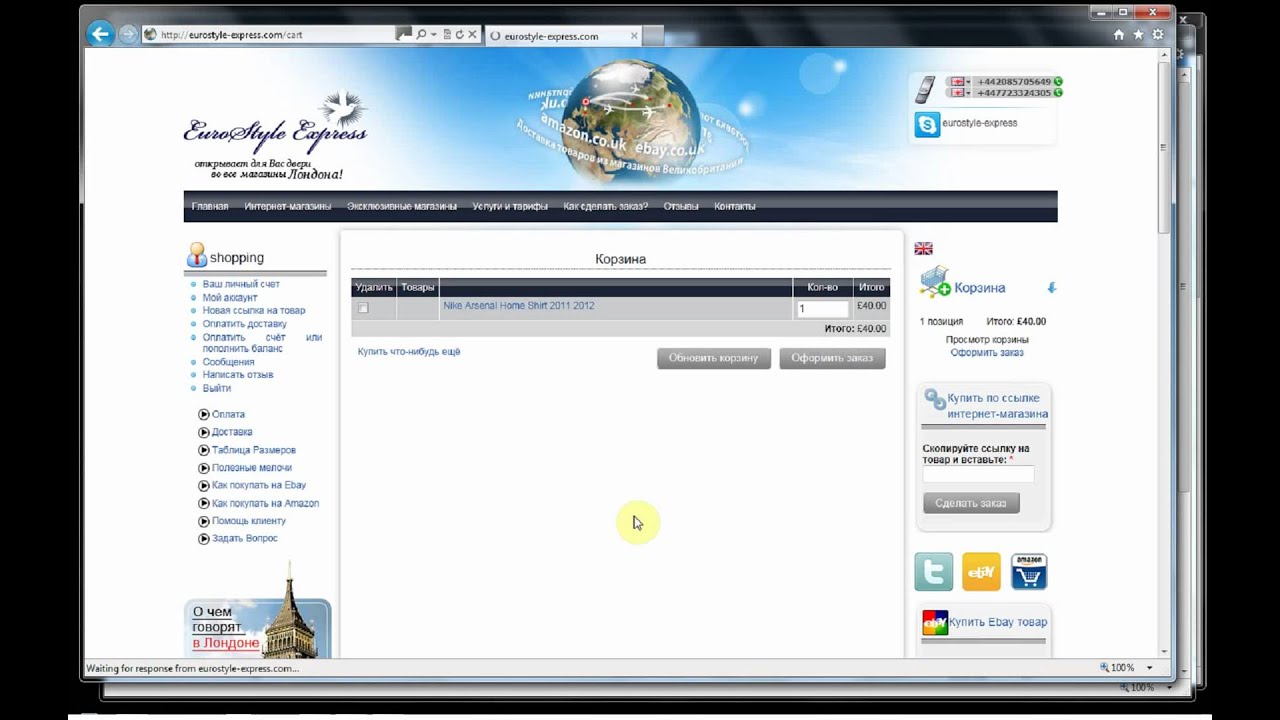Click the mobile phone icon near phone numbers
This screenshot has width=1280, height=720.
tap(925, 89)
